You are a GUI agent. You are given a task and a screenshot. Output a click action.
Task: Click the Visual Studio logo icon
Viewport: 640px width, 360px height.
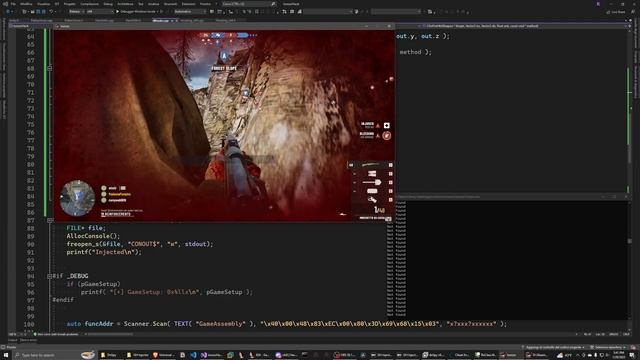tap(5, 4)
